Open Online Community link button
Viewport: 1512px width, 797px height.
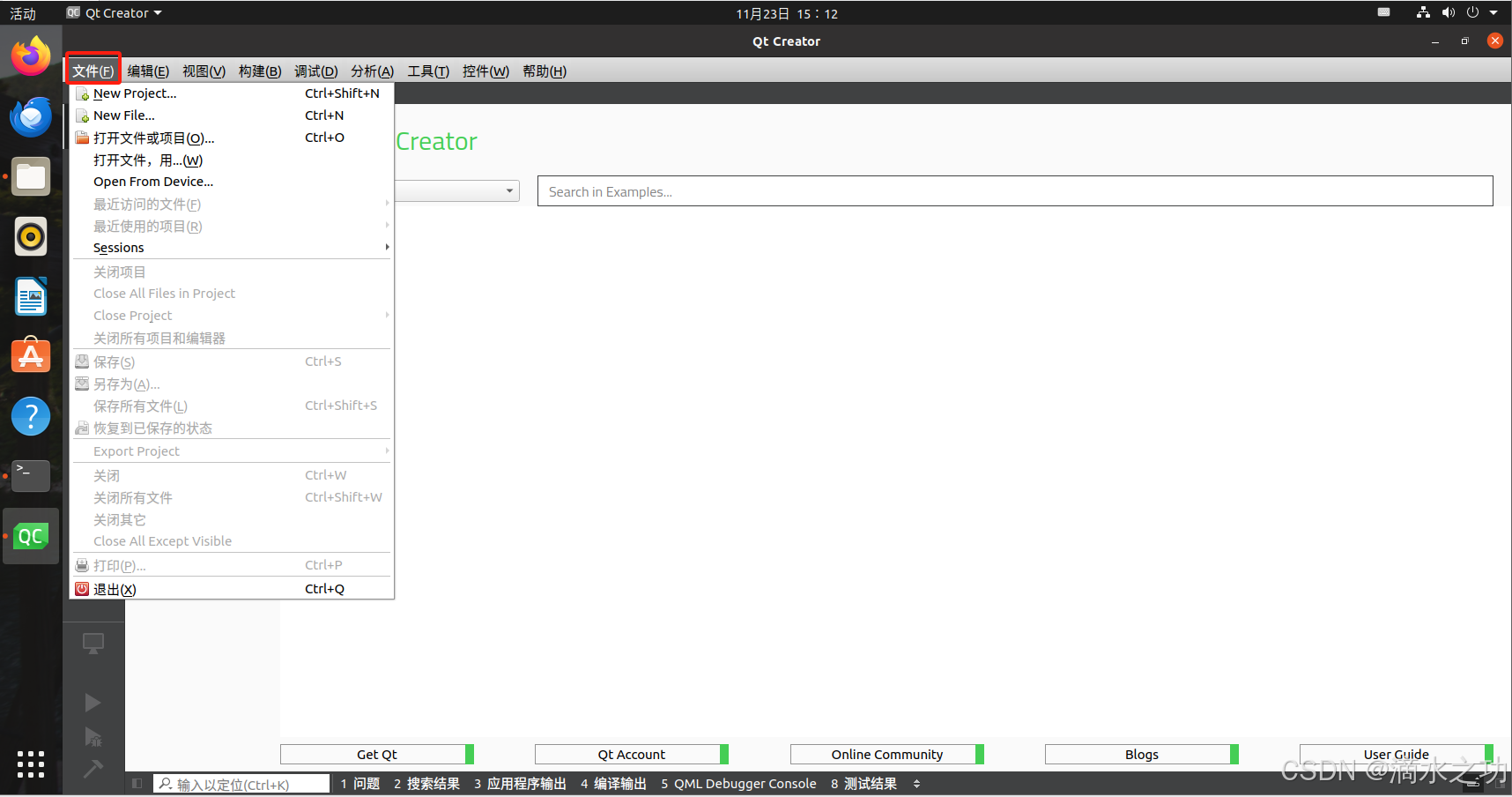887,755
